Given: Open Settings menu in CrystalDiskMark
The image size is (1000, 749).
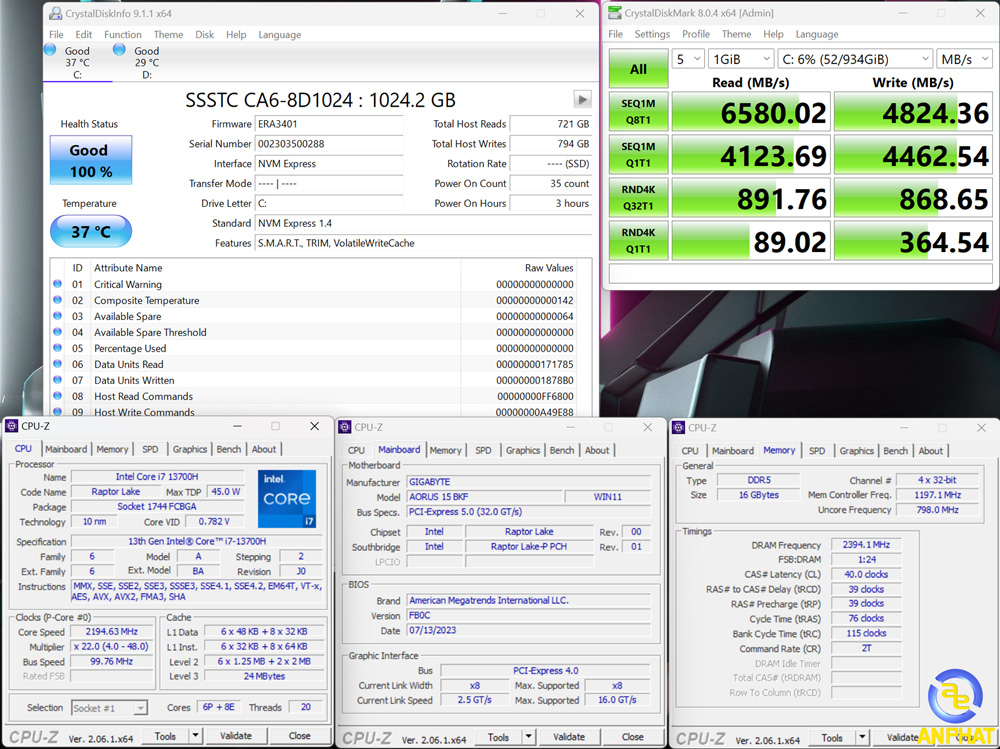Looking at the screenshot, I should point(652,34).
